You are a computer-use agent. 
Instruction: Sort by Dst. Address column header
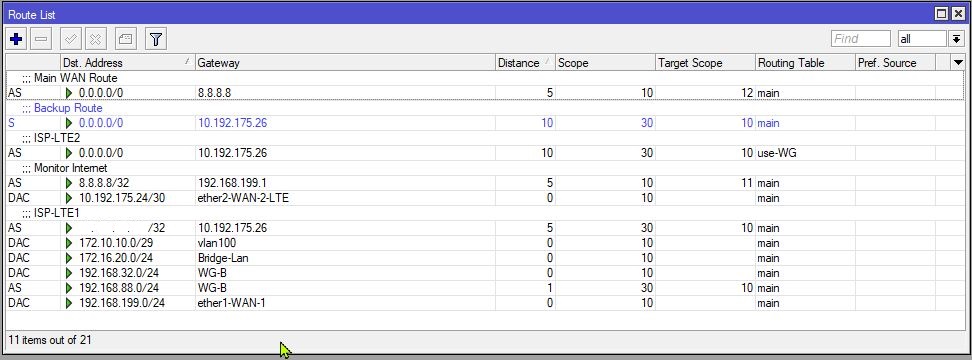pos(127,63)
